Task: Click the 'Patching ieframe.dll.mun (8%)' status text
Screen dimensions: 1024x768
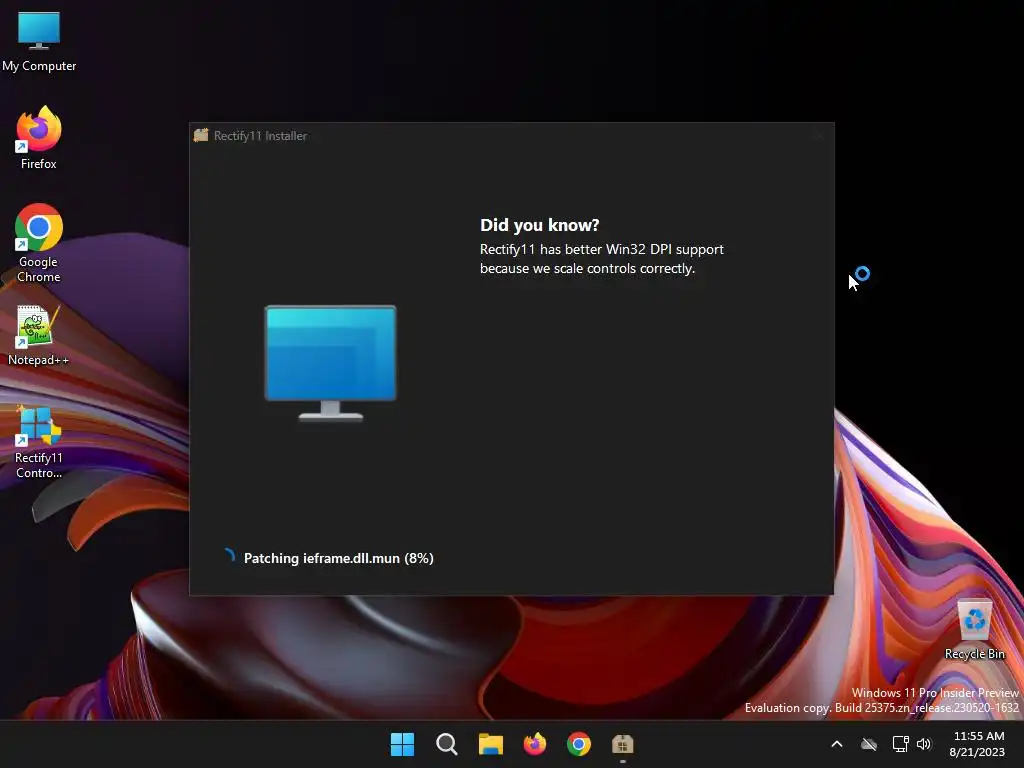Action: pos(338,558)
